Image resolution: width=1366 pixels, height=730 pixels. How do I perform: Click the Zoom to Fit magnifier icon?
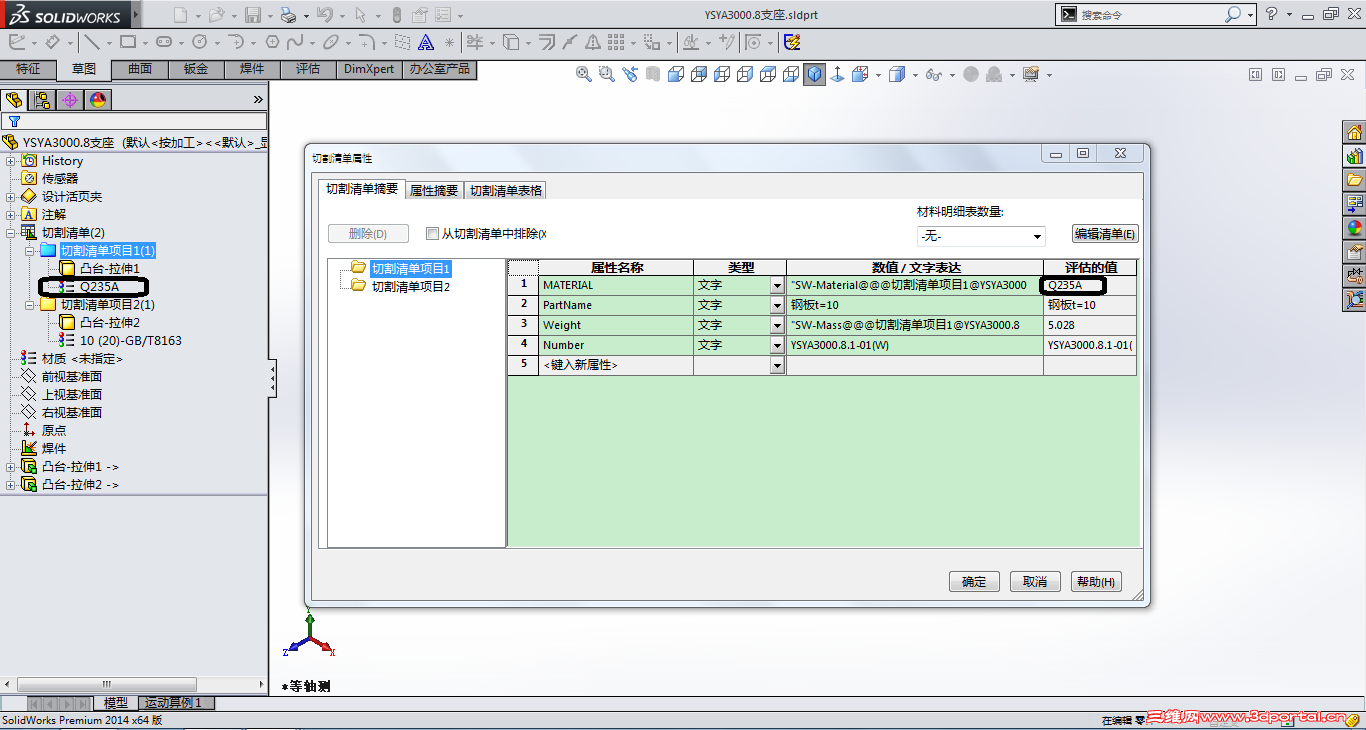point(584,74)
